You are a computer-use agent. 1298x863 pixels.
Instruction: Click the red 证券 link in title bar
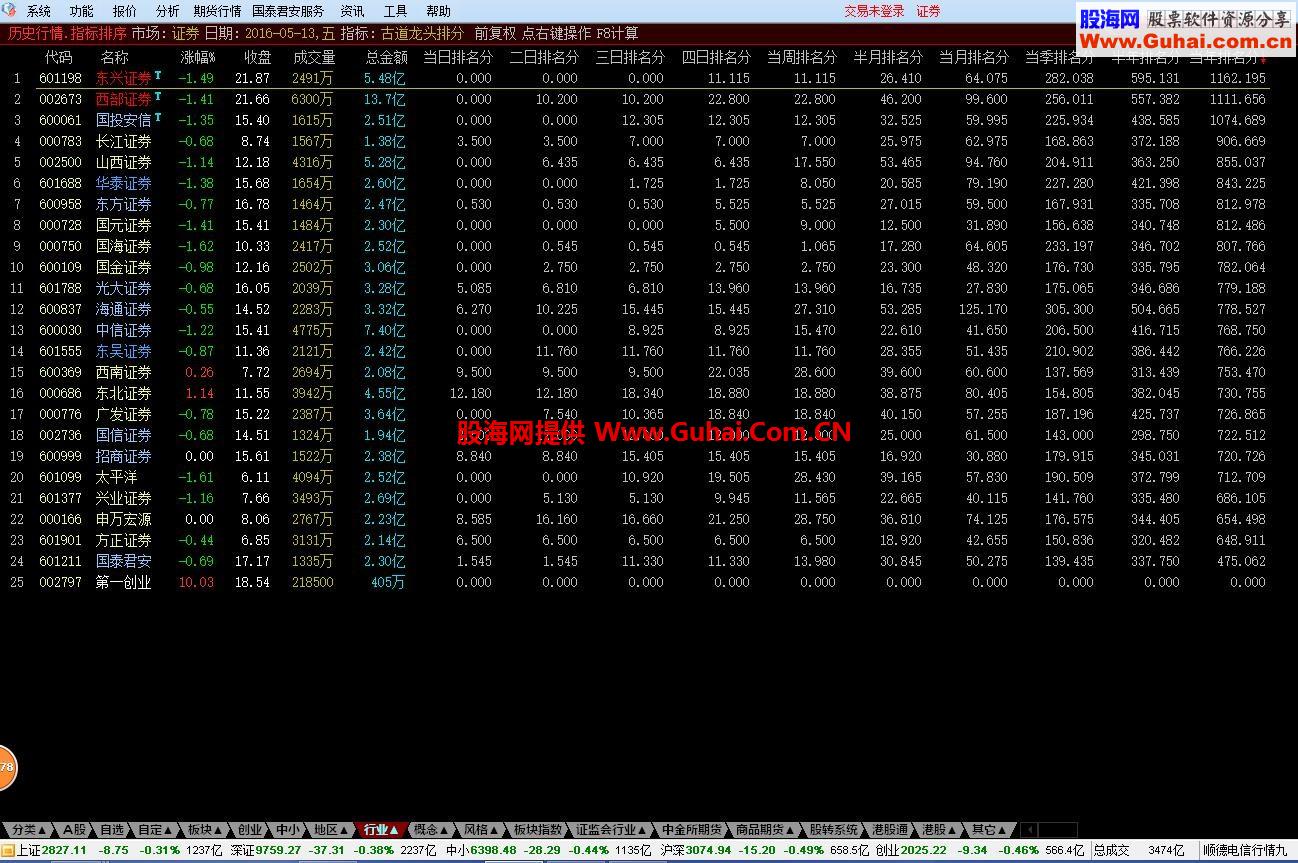tap(929, 11)
